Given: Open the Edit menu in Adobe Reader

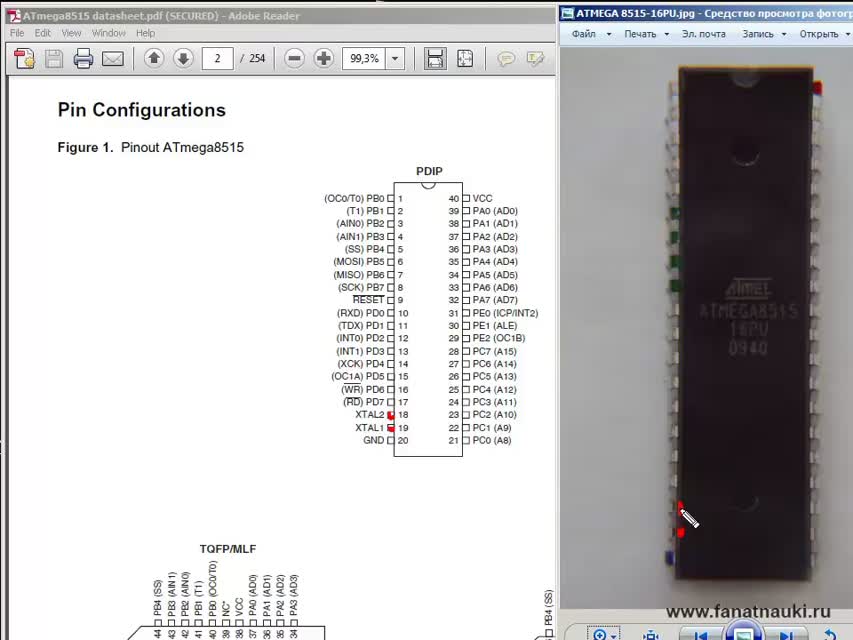Looking at the screenshot, I should 42,33.
